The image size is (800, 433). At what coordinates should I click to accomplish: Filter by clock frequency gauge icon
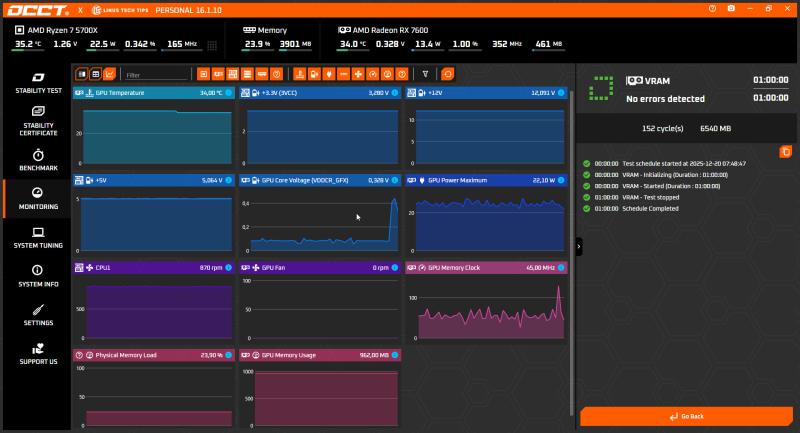point(373,74)
